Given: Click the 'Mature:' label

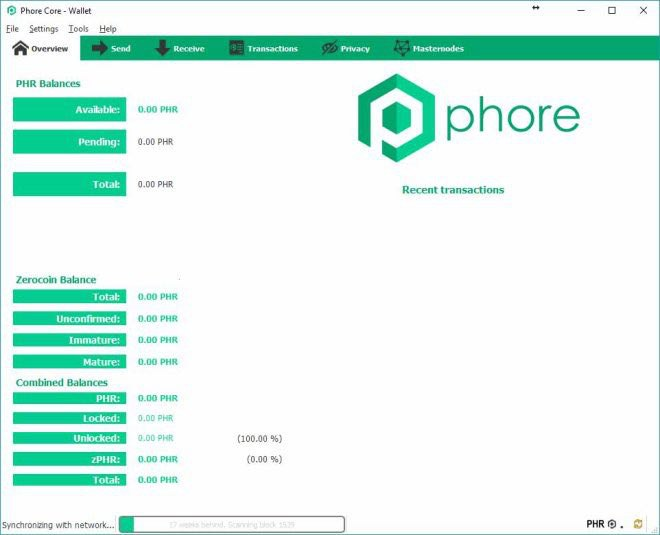Looking at the screenshot, I should [69, 362].
